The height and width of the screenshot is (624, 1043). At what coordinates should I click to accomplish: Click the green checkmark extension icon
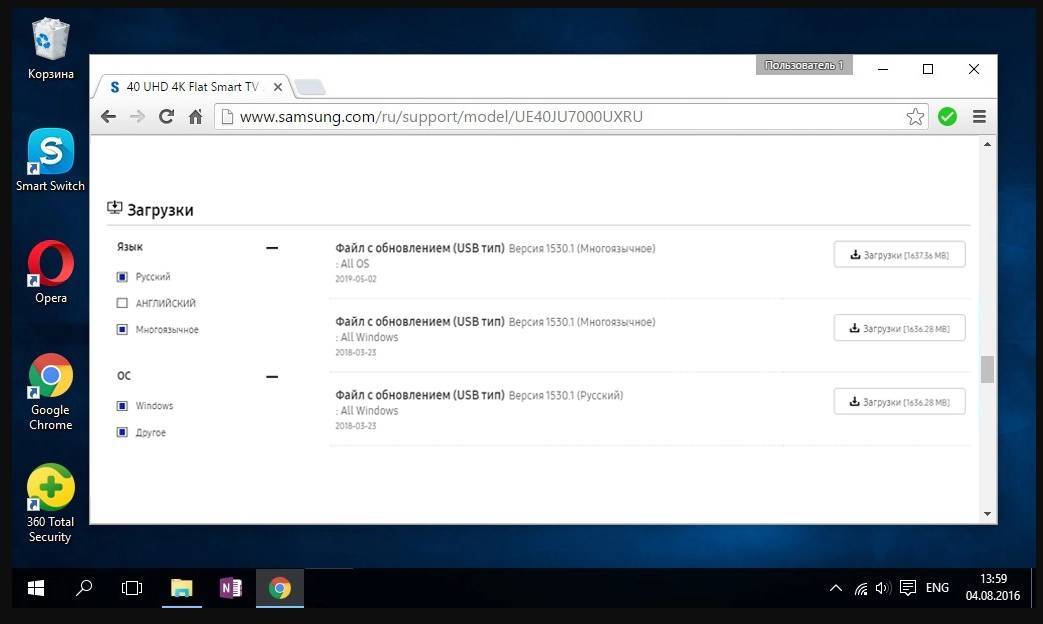coord(947,117)
